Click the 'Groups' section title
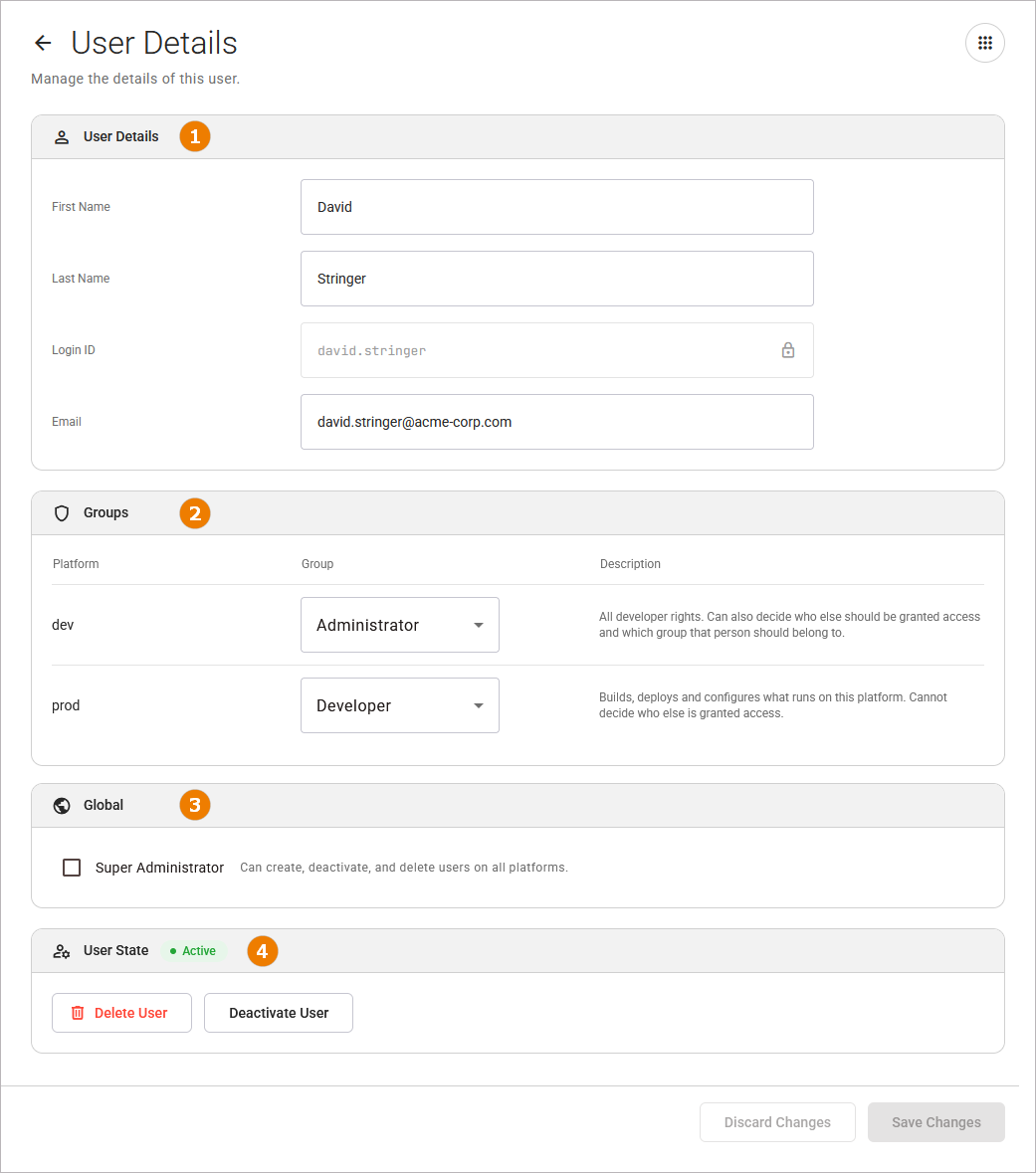 [106, 513]
